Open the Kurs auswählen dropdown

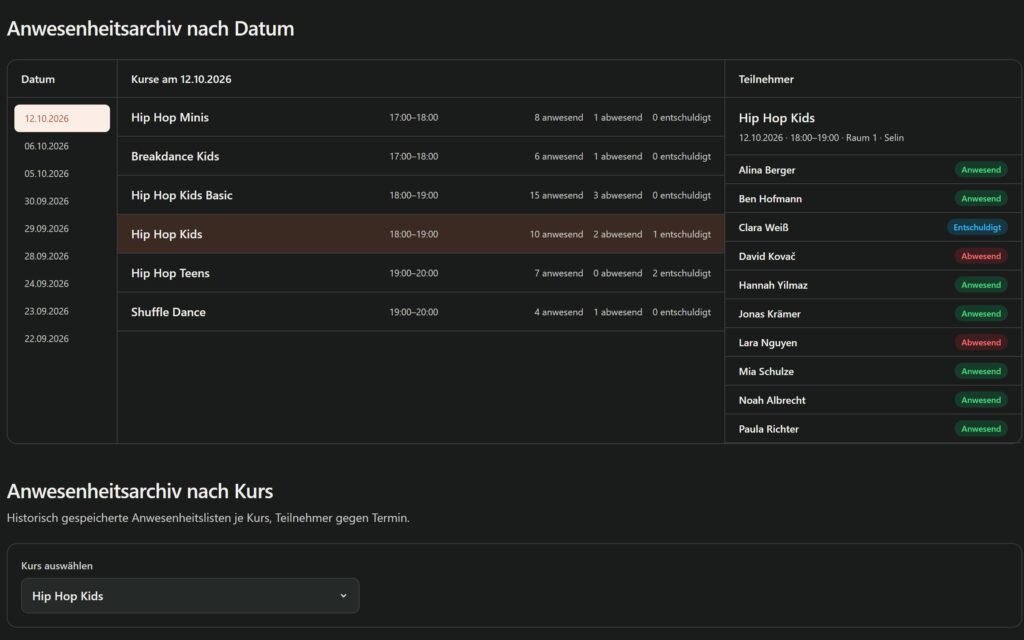click(190, 596)
